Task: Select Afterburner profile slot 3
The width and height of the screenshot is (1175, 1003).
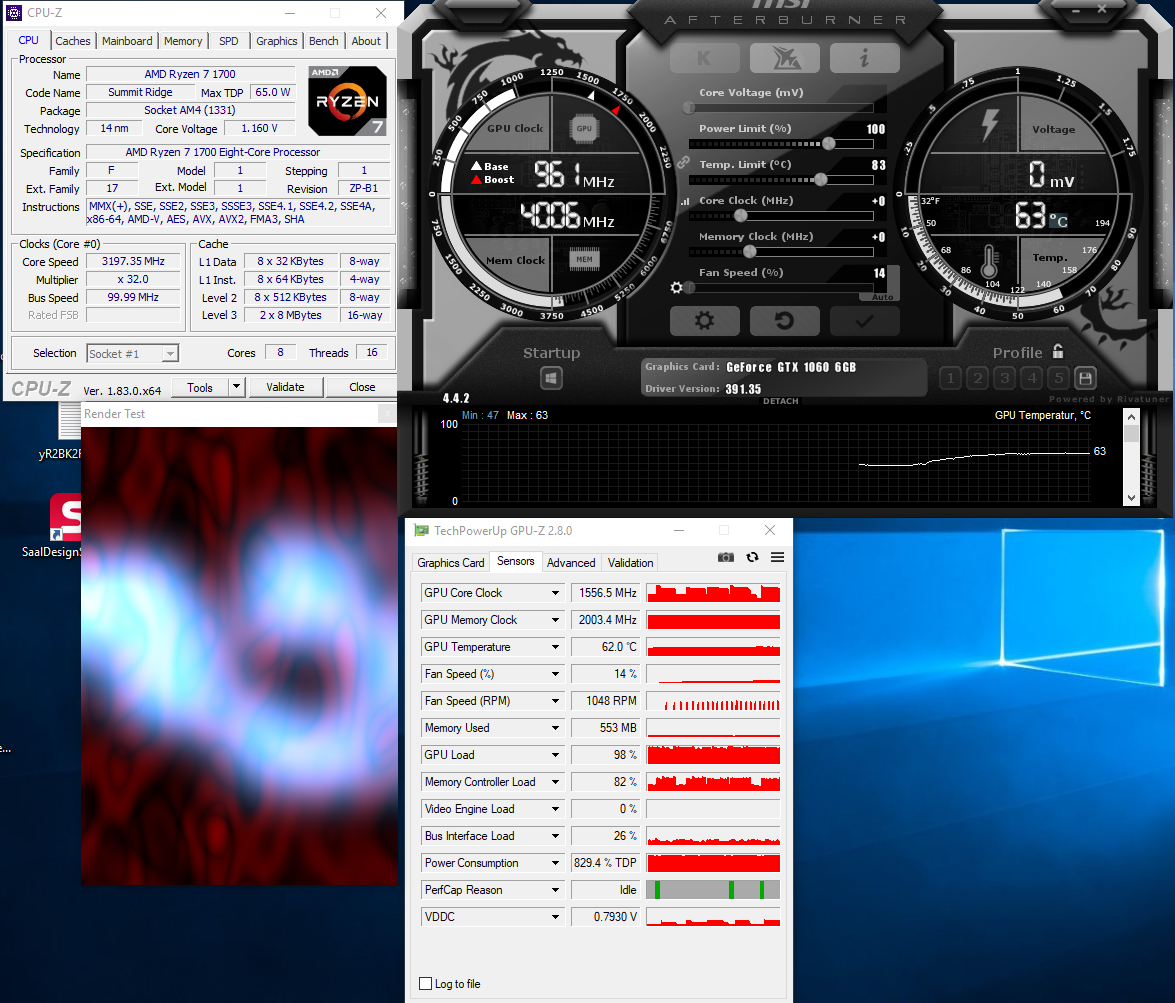Action: pos(1005,378)
